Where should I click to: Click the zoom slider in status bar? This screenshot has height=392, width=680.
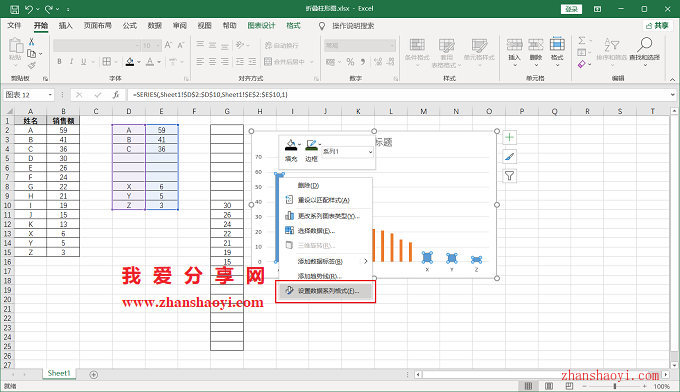pyautogui.click(x=615, y=386)
